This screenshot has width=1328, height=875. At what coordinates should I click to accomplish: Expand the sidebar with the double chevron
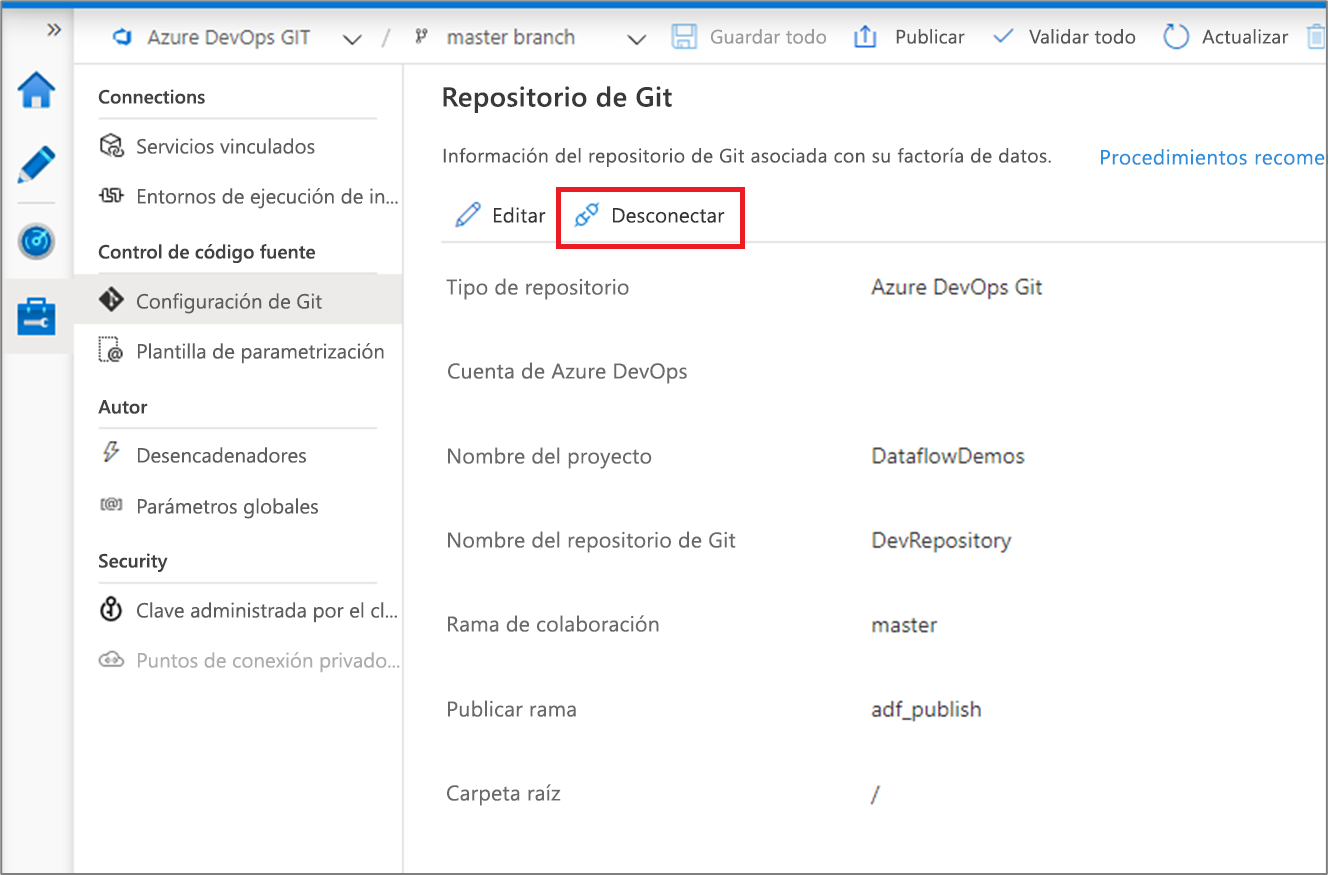(x=55, y=30)
